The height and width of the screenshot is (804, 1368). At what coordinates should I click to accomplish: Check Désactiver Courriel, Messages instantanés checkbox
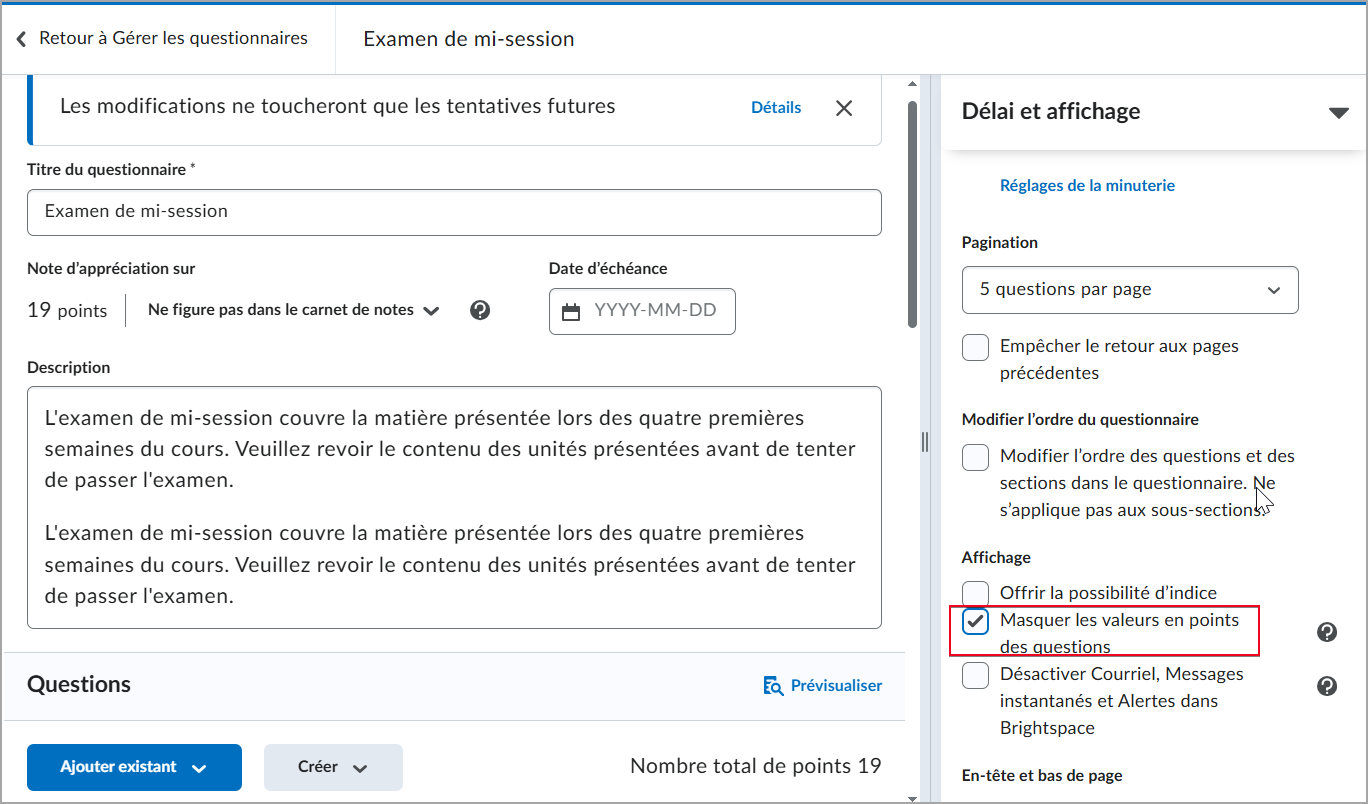pyautogui.click(x=976, y=675)
